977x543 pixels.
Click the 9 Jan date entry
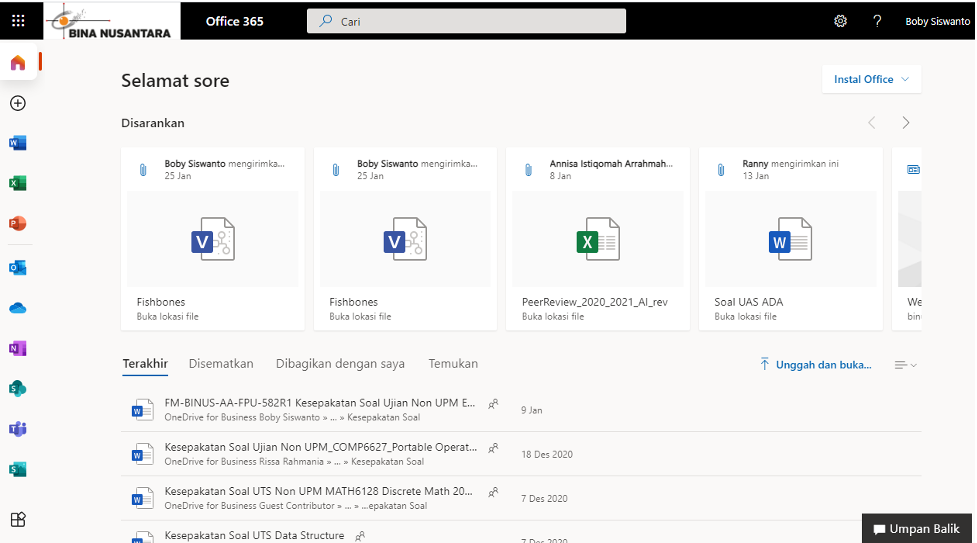pyautogui.click(x=531, y=410)
